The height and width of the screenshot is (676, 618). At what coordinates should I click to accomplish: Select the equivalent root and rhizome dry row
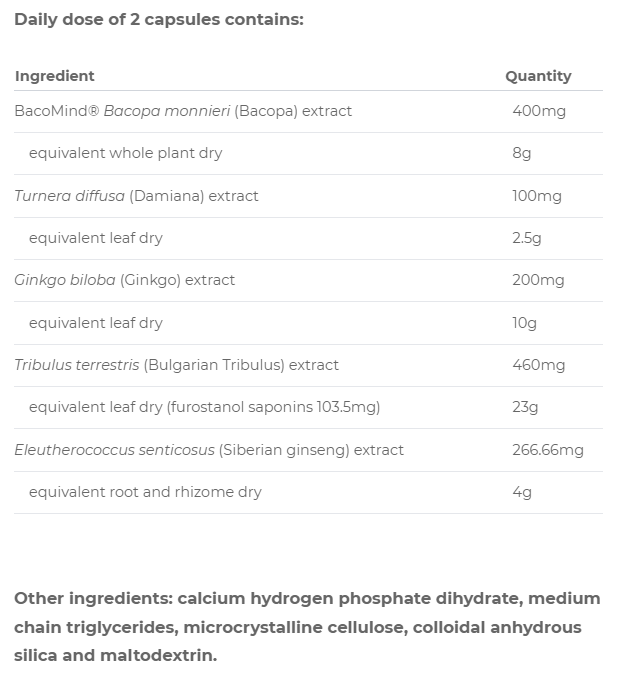click(308, 492)
